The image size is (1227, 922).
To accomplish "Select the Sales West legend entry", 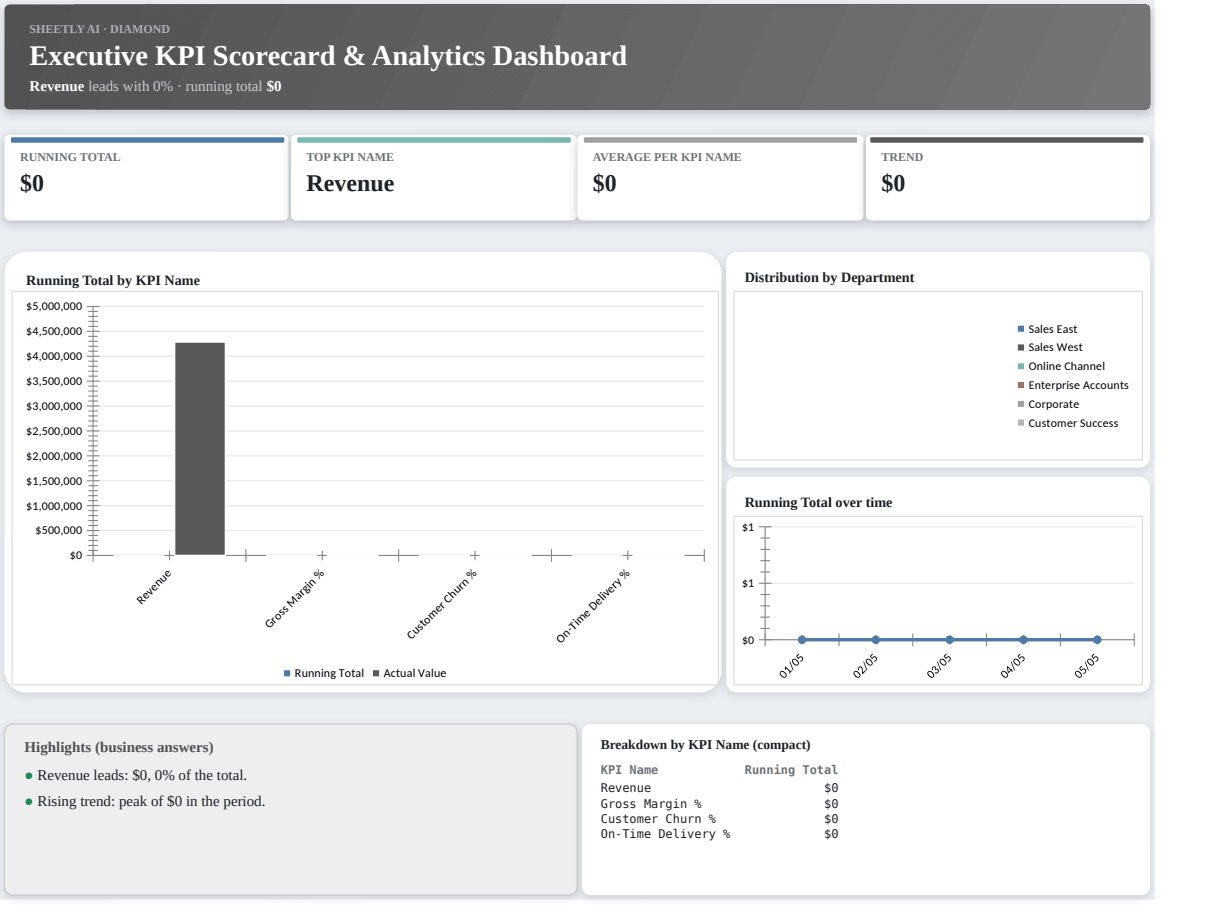I will (1050, 347).
